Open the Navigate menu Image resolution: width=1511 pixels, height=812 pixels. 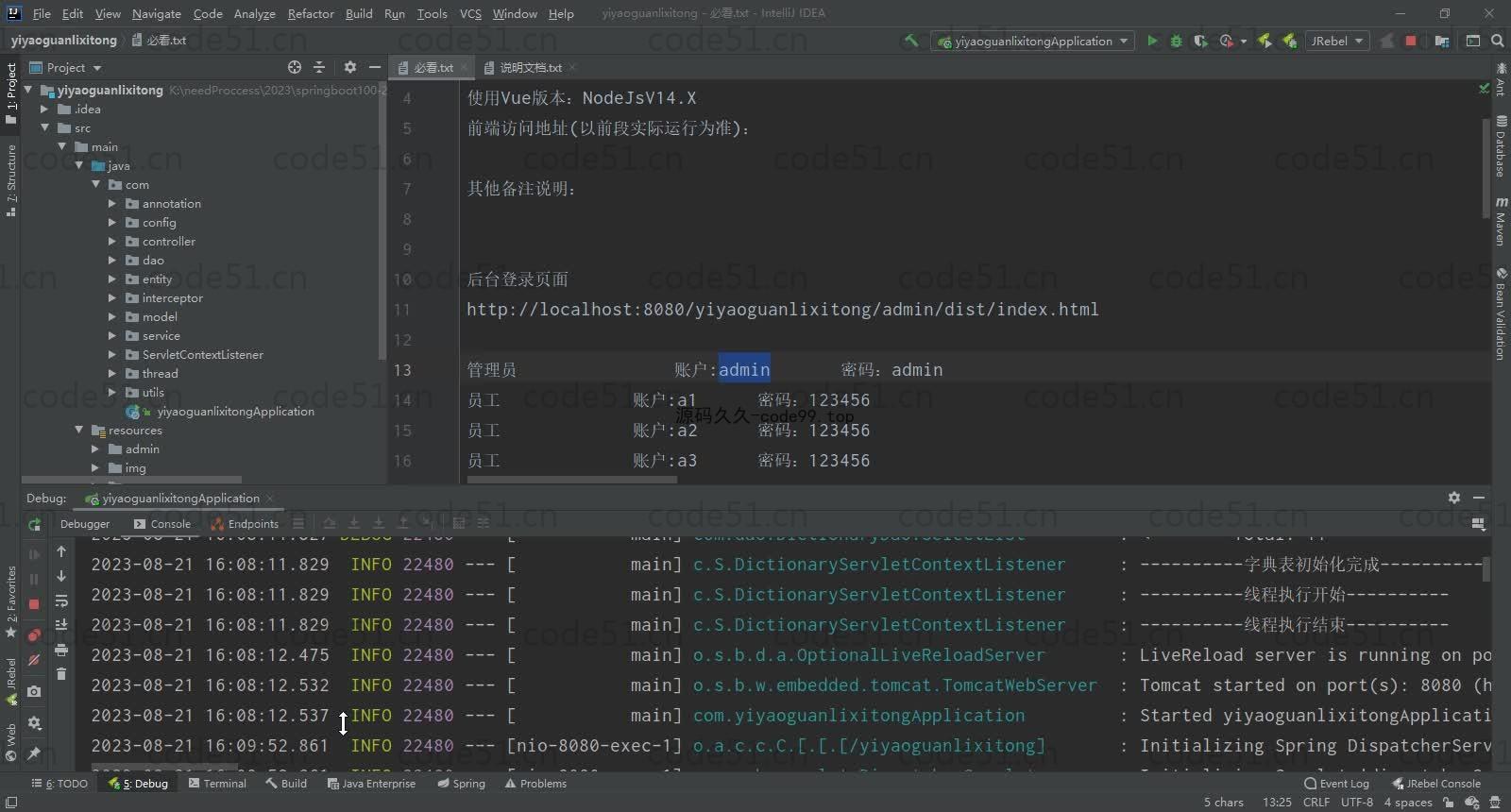coord(157,13)
